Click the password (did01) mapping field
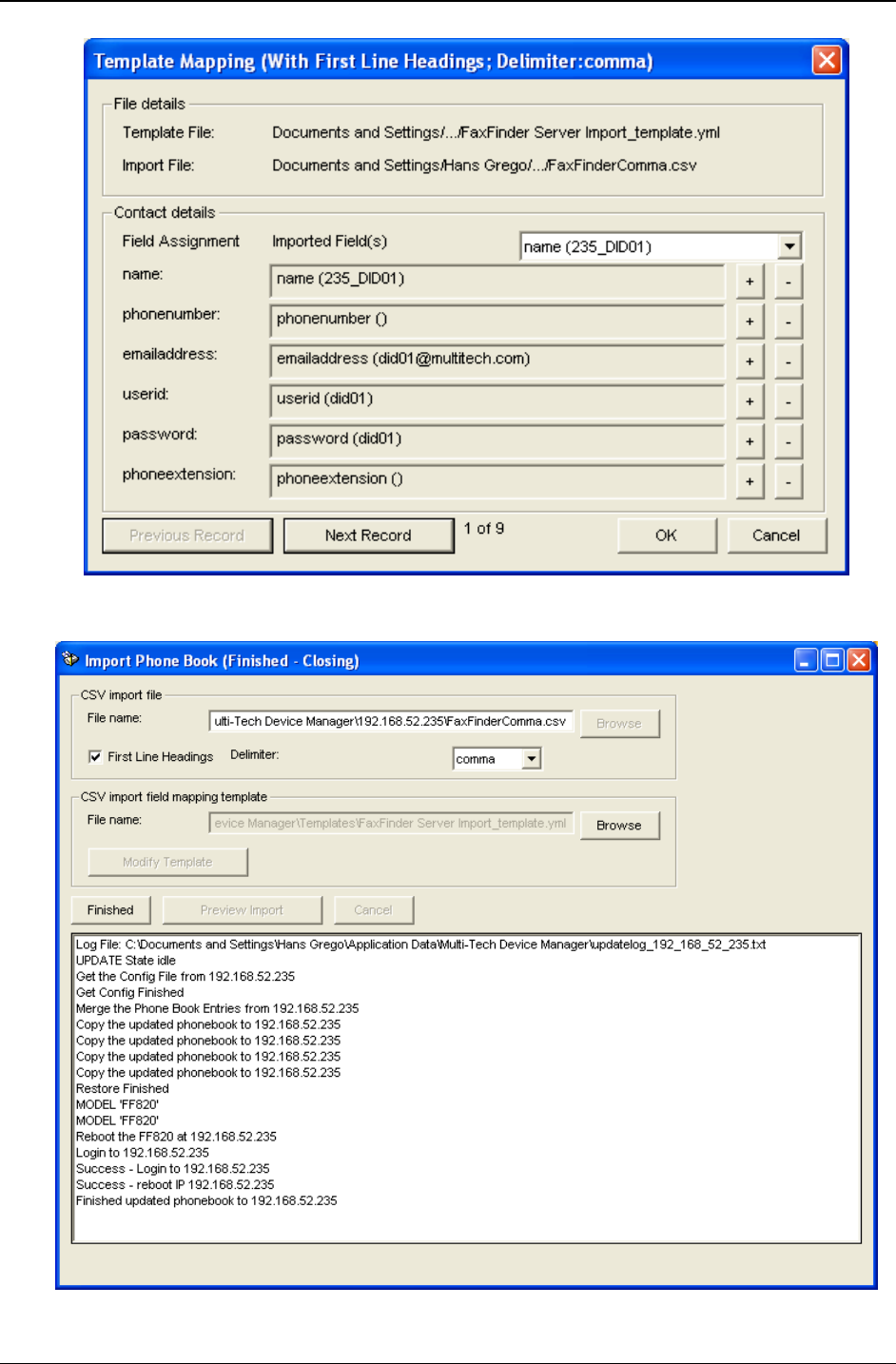This screenshot has height=1364, width=896. pyautogui.click(x=497, y=441)
